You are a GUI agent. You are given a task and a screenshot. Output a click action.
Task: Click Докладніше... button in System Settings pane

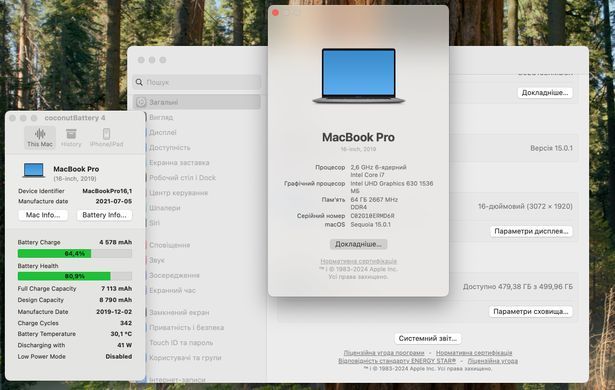click(x=545, y=93)
